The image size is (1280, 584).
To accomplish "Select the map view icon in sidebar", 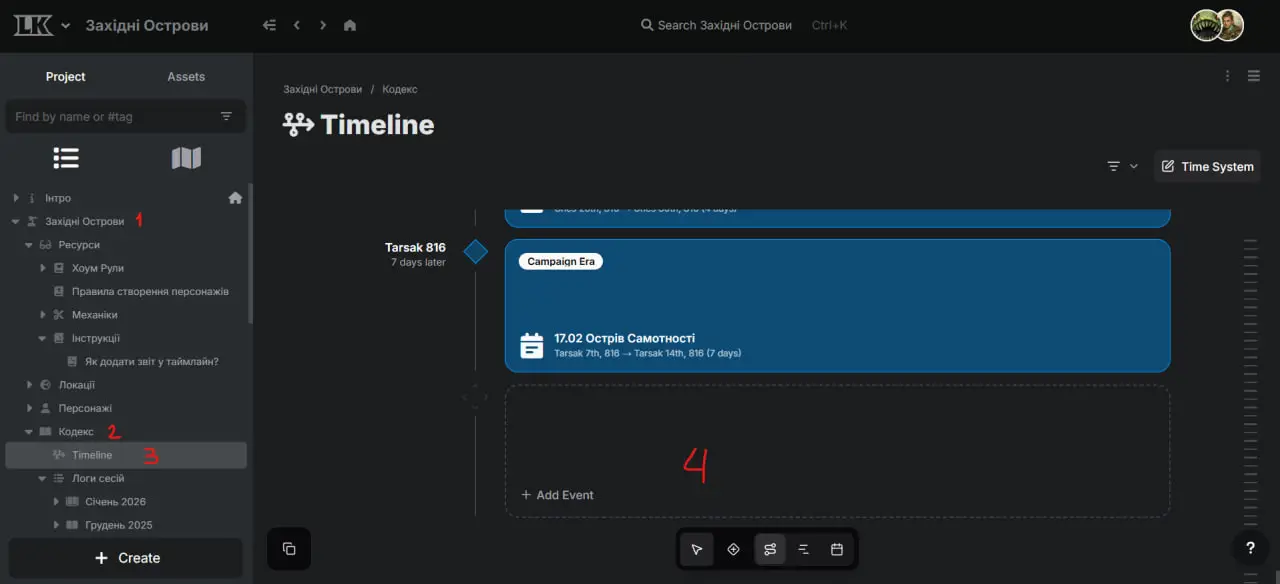I will [x=186, y=158].
